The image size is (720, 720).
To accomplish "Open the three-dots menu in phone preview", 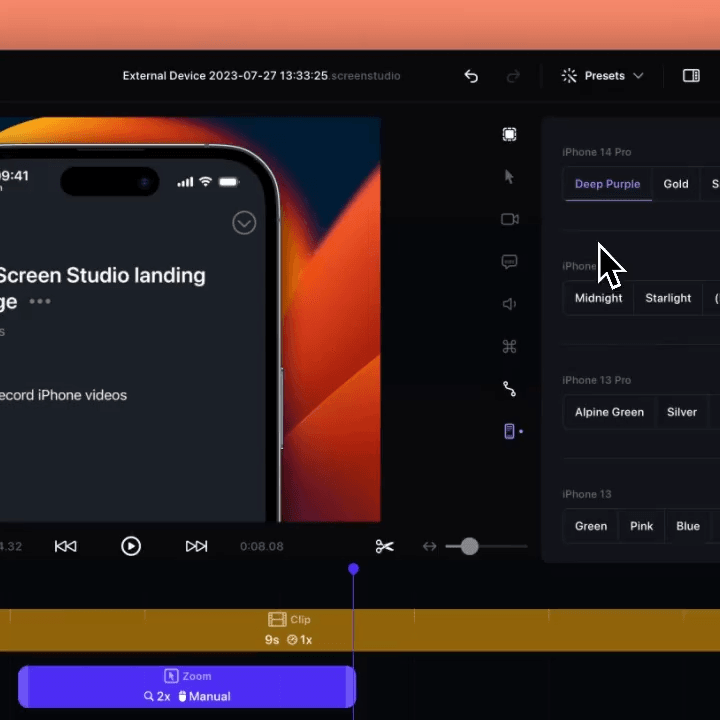I will [40, 301].
